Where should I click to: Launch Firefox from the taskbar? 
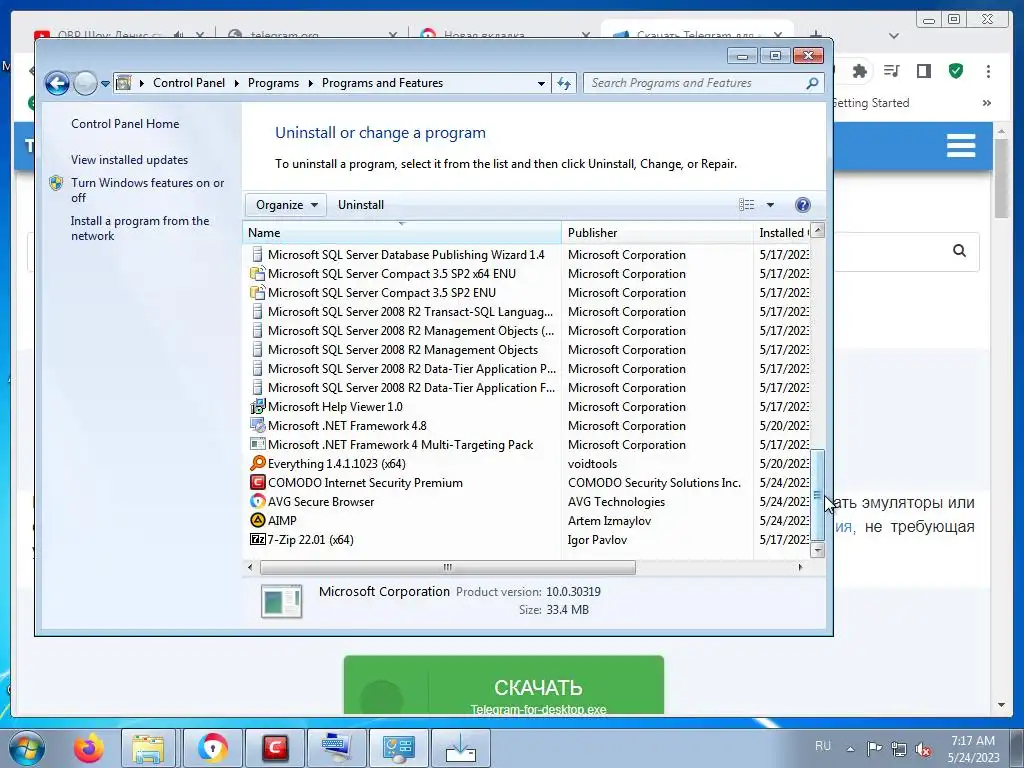click(88, 748)
